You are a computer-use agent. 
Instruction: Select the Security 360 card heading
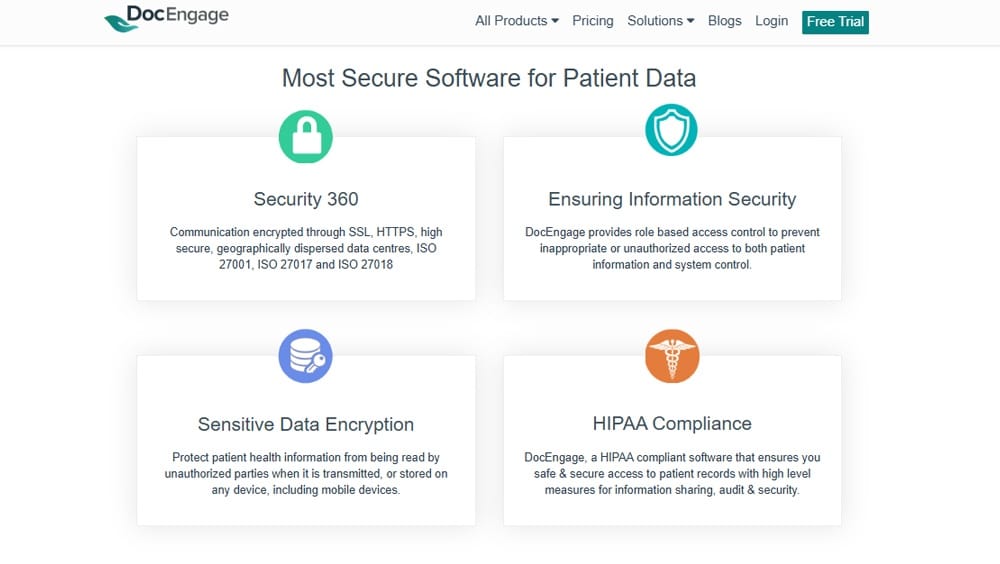click(x=306, y=199)
